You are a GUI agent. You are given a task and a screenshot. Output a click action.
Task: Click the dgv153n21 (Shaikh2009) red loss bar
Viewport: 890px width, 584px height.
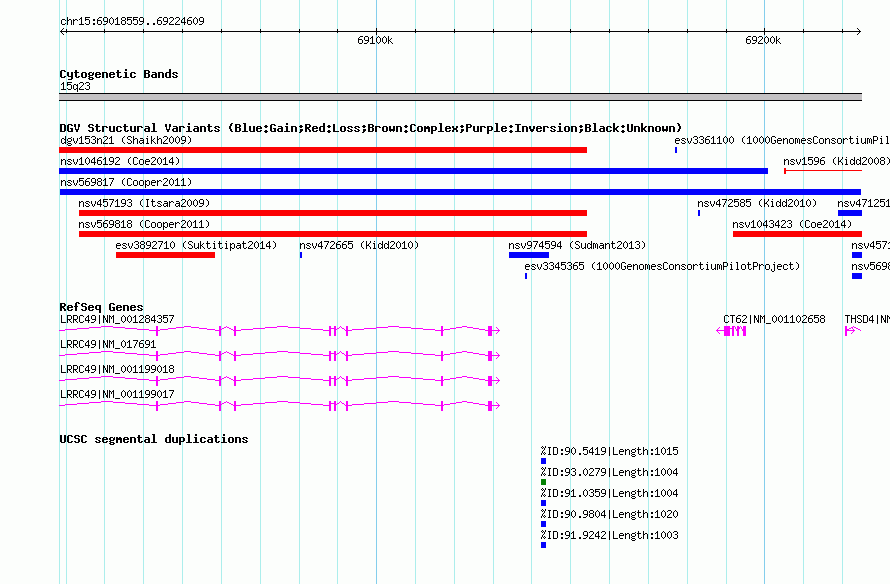click(x=323, y=150)
